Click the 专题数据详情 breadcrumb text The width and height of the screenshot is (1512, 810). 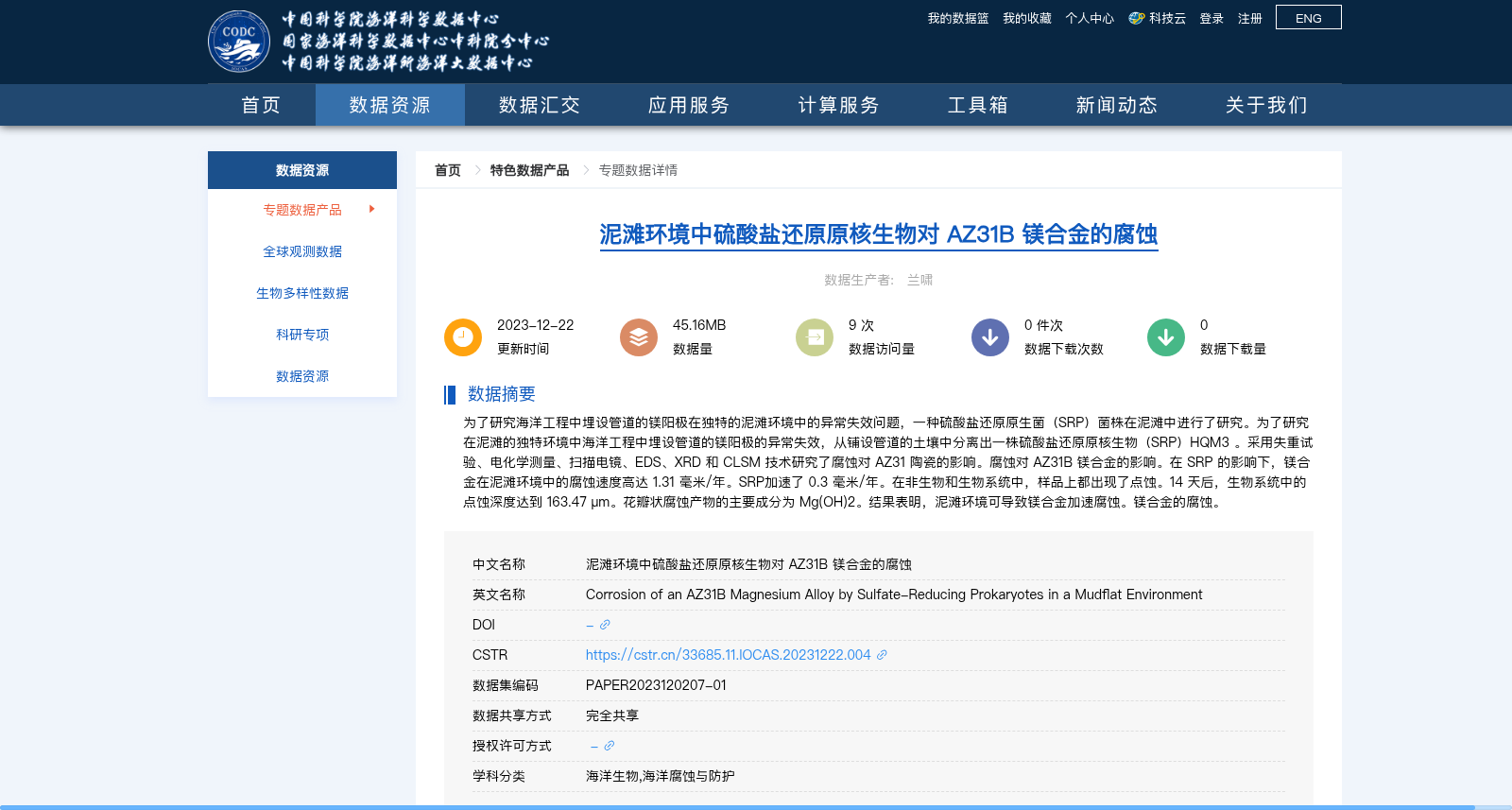pyautogui.click(x=638, y=170)
